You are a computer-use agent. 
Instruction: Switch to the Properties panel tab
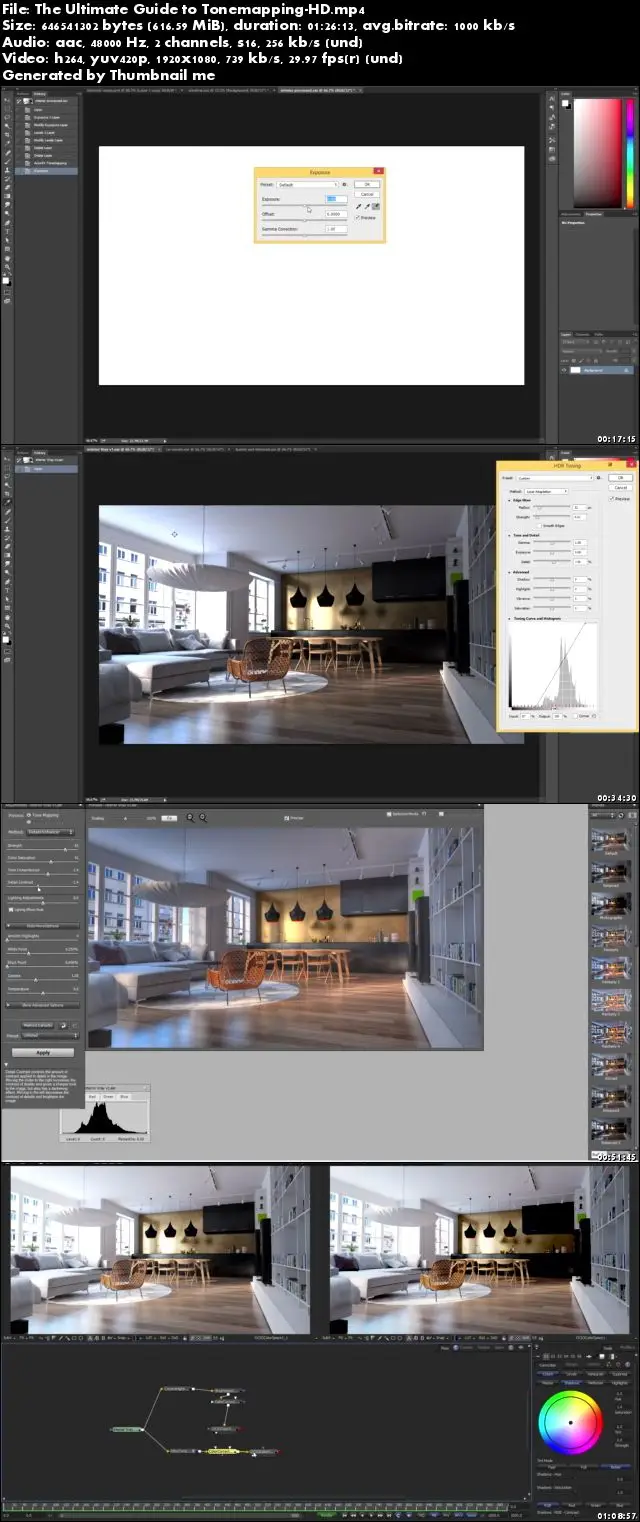(x=594, y=214)
